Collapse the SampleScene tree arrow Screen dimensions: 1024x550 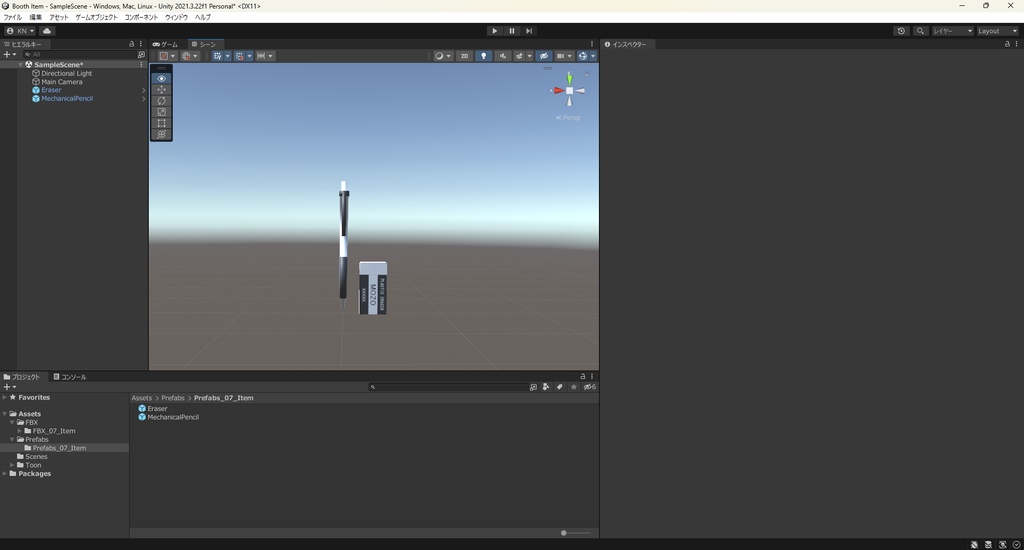tap(20, 65)
